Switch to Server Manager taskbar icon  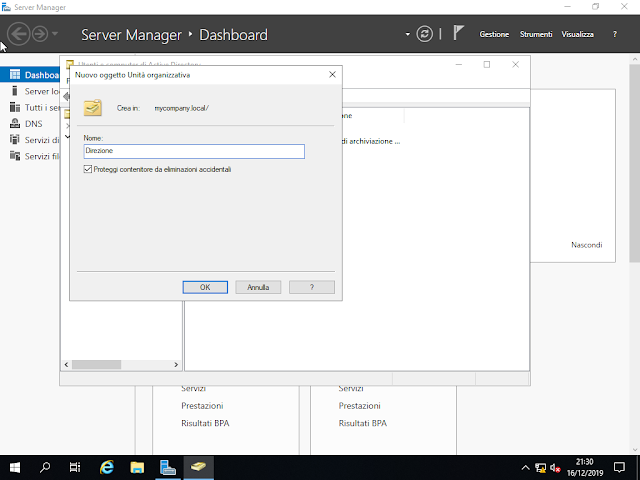click(167, 467)
